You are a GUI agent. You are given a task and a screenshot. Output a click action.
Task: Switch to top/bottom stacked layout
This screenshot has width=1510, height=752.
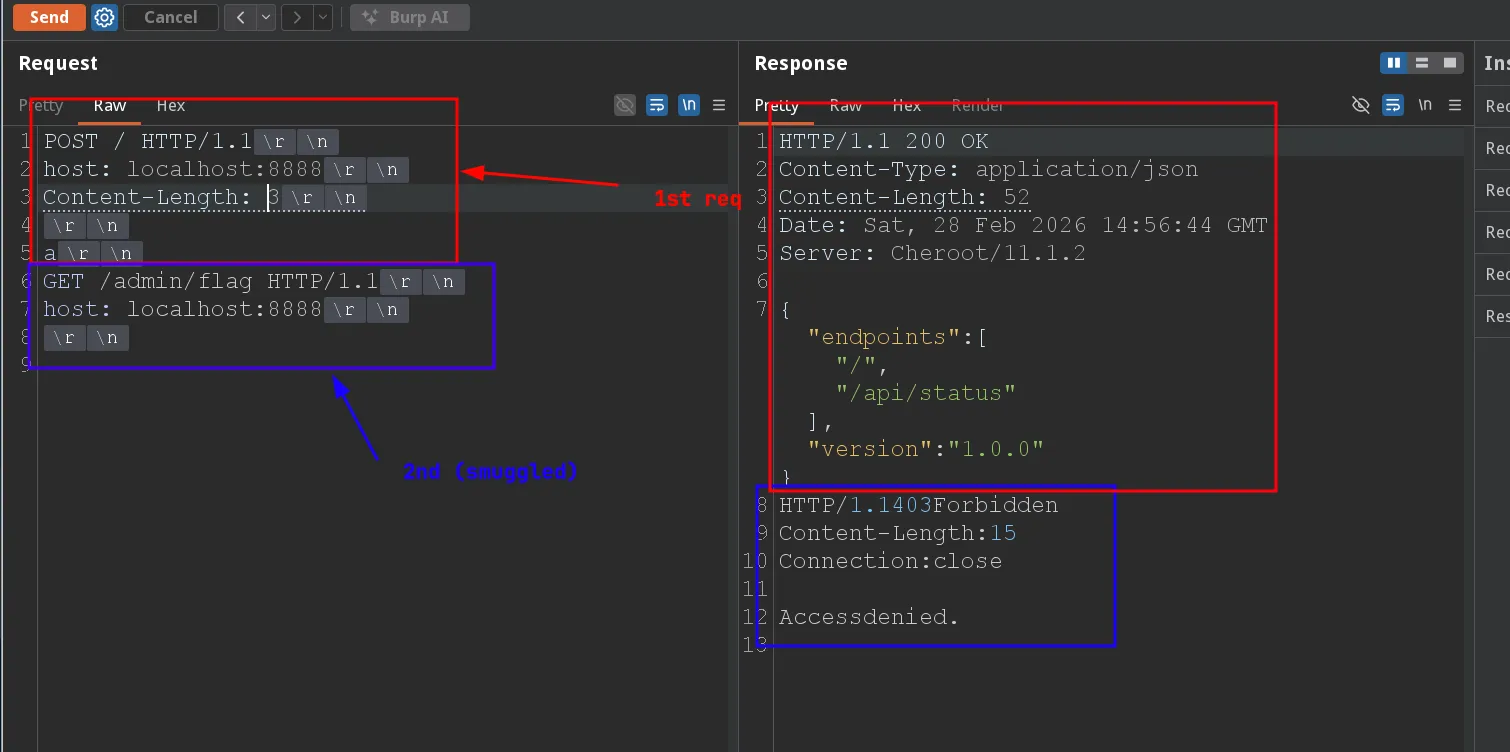1422,63
